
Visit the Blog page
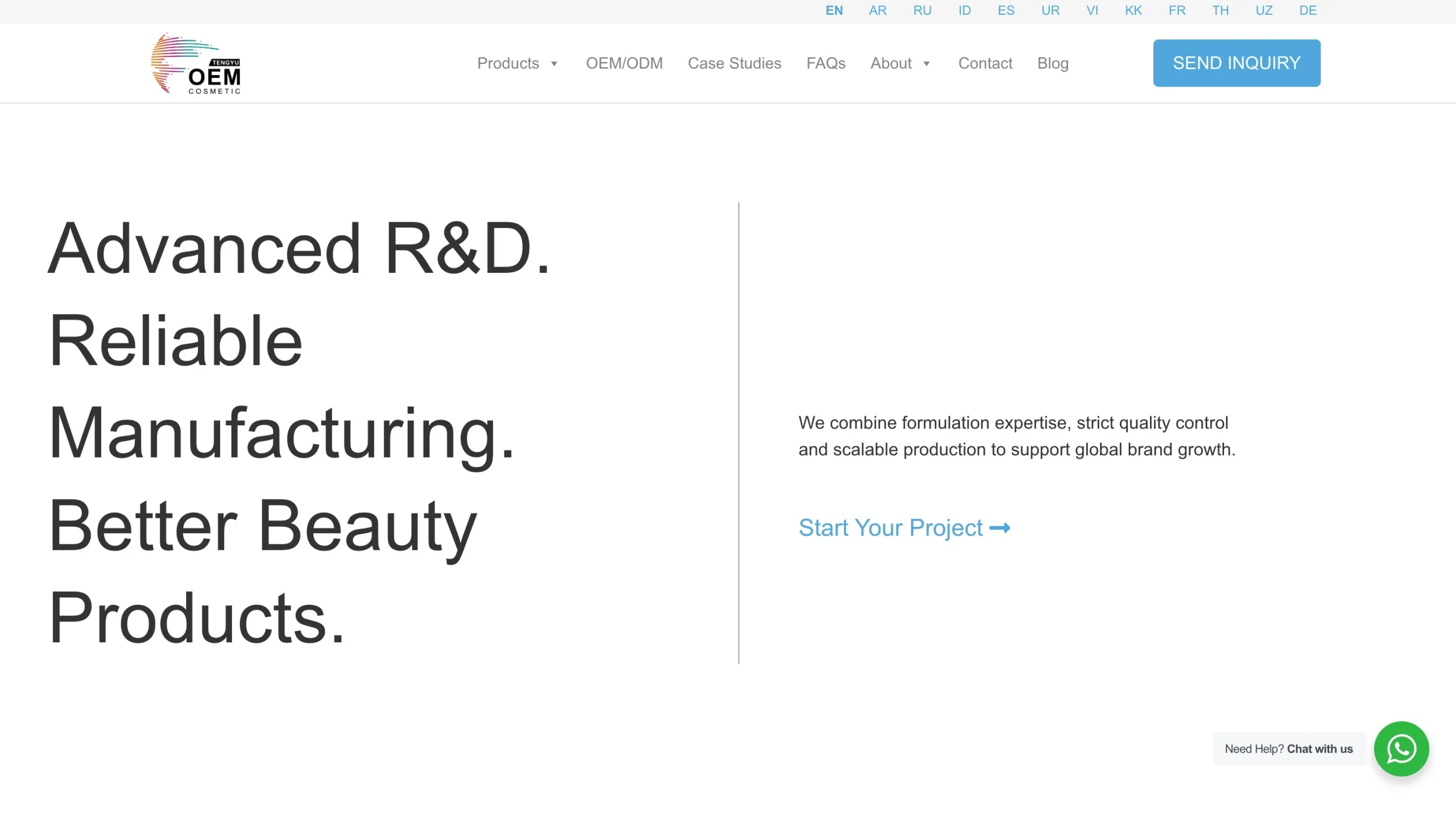[1052, 63]
